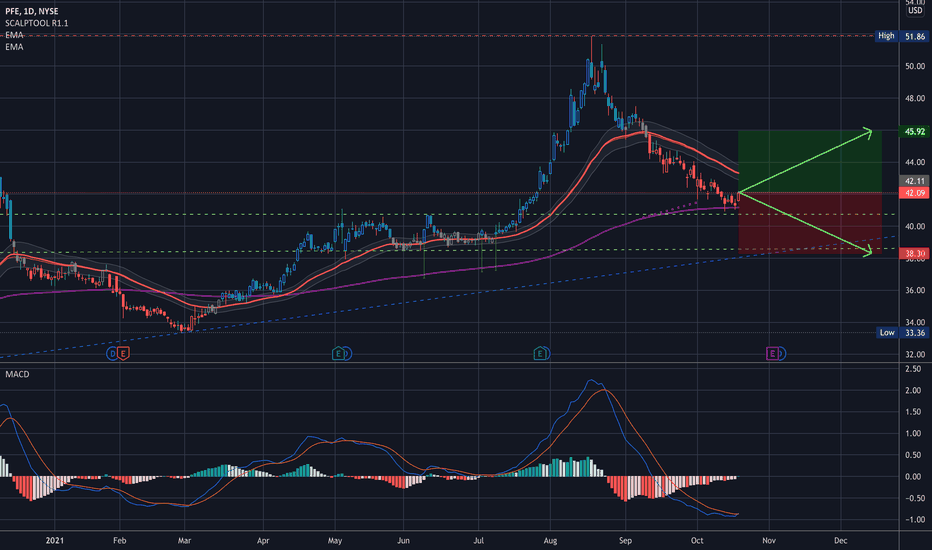The width and height of the screenshot is (932, 550).
Task: Click the 2021 label on the time axis
Action: coord(54,540)
